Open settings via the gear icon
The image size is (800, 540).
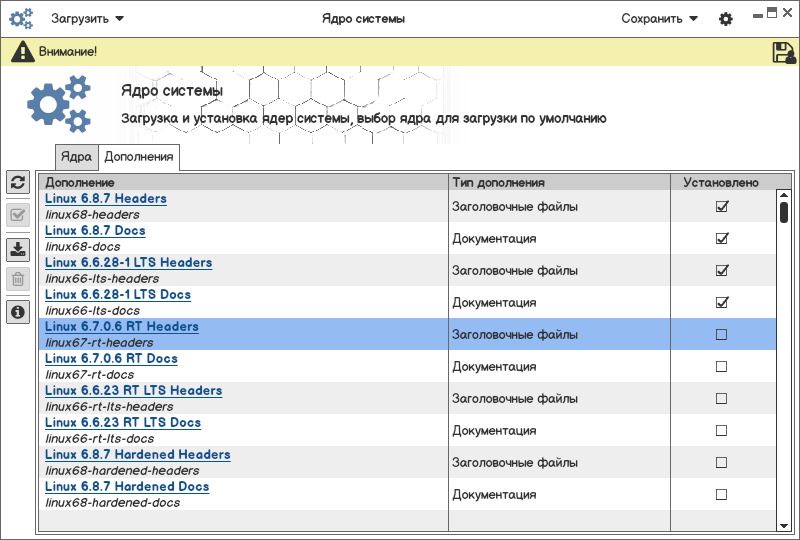click(726, 19)
